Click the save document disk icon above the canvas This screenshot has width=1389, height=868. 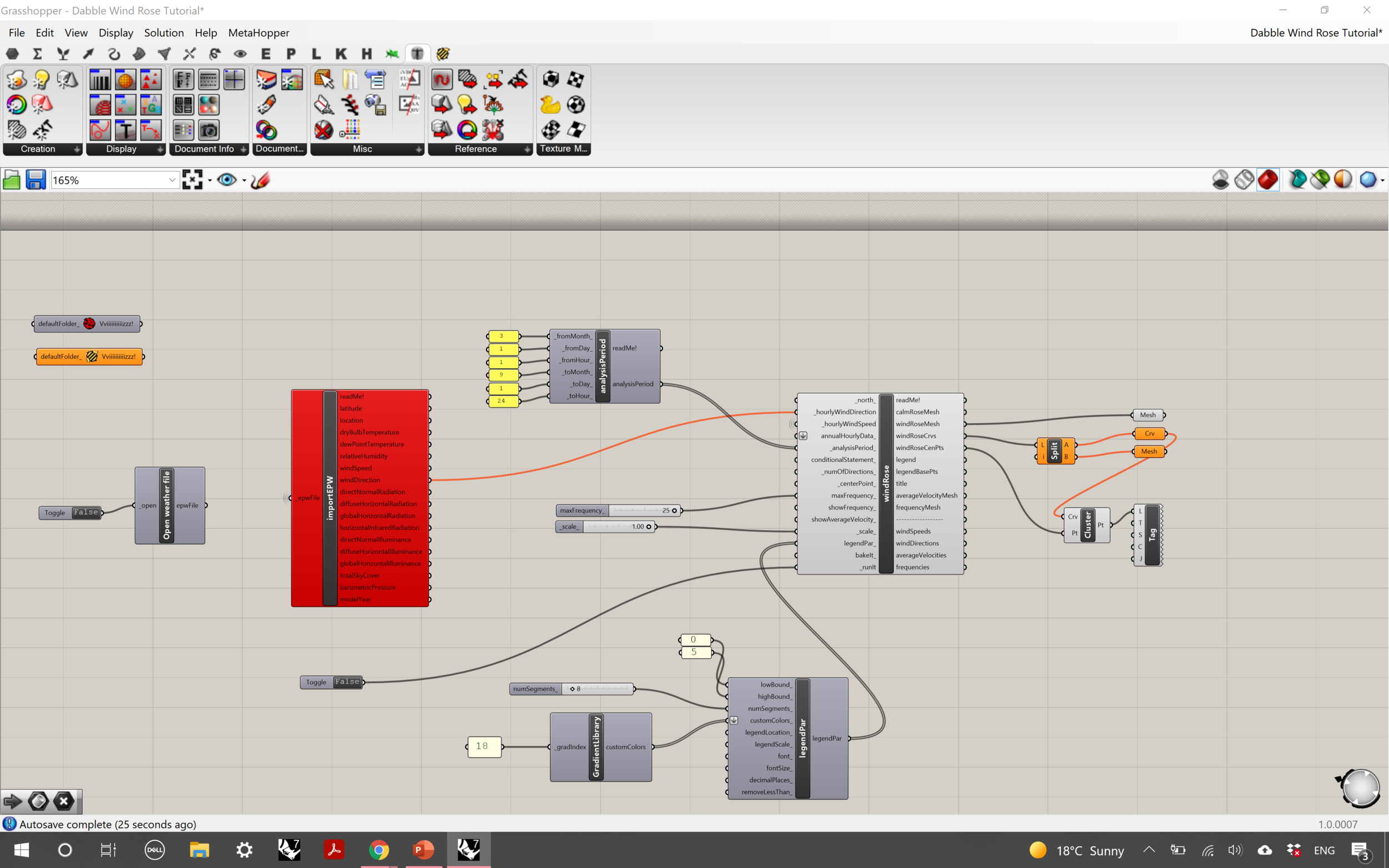pyautogui.click(x=36, y=179)
